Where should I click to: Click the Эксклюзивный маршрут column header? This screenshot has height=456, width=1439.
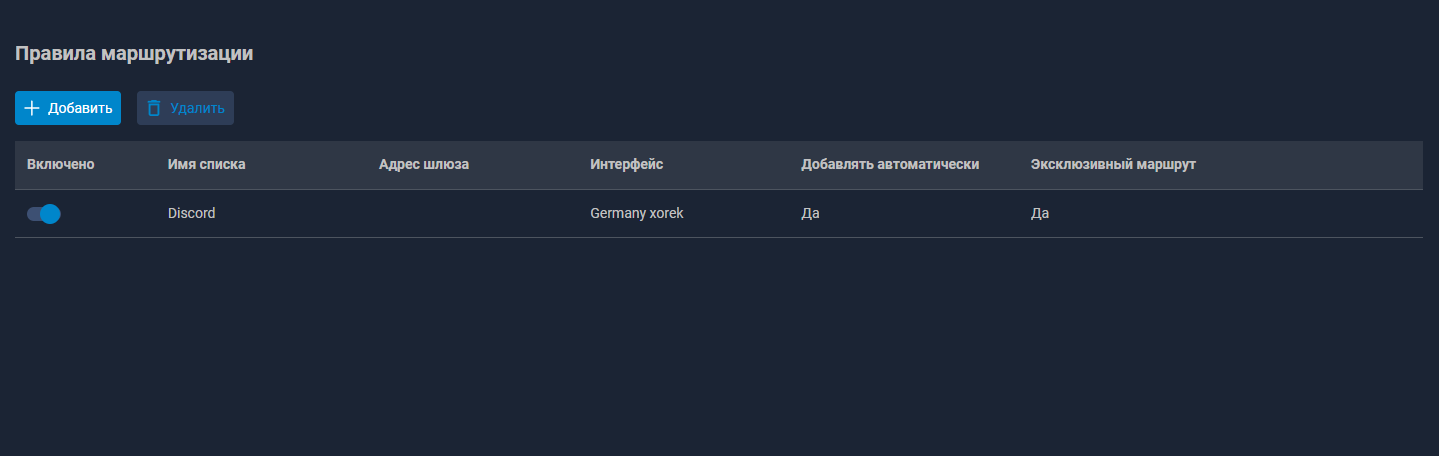[1113, 165]
